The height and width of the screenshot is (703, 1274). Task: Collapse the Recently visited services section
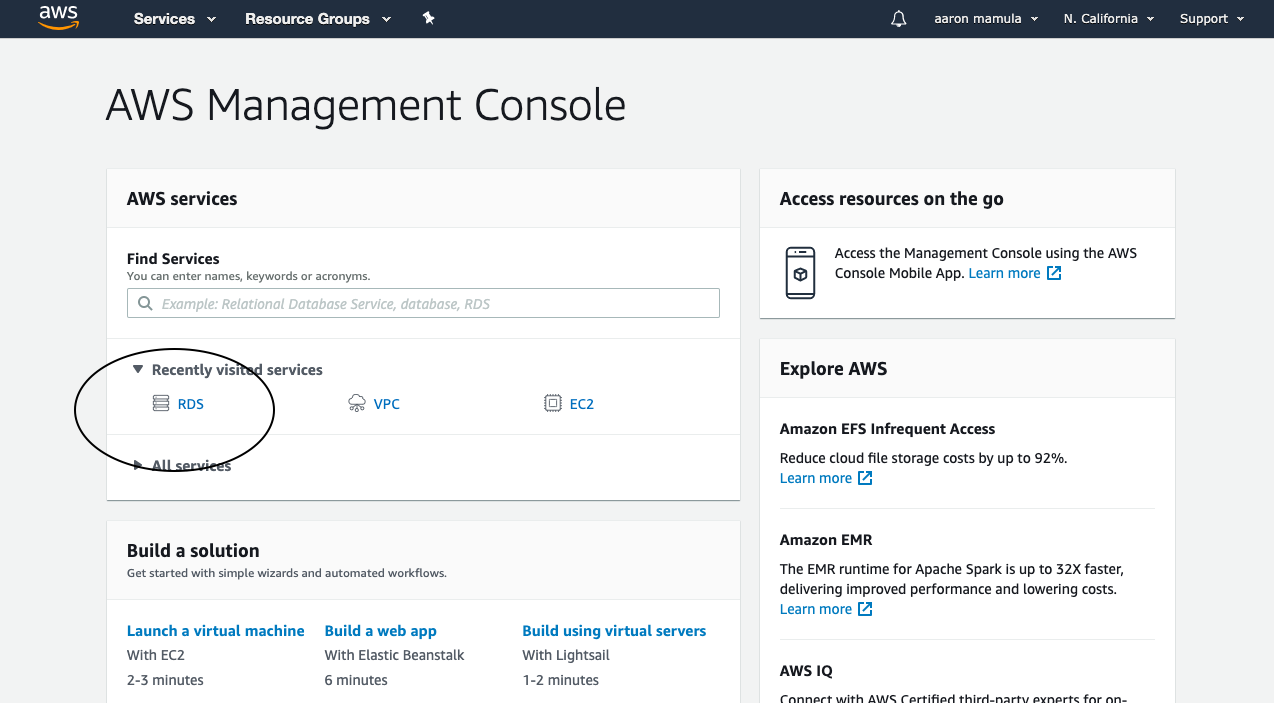228,370
